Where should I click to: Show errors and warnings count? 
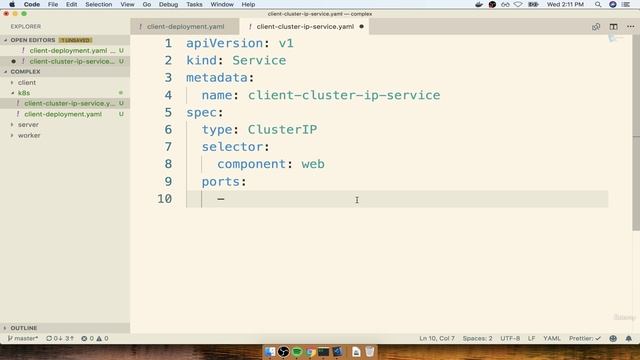(x=95, y=338)
